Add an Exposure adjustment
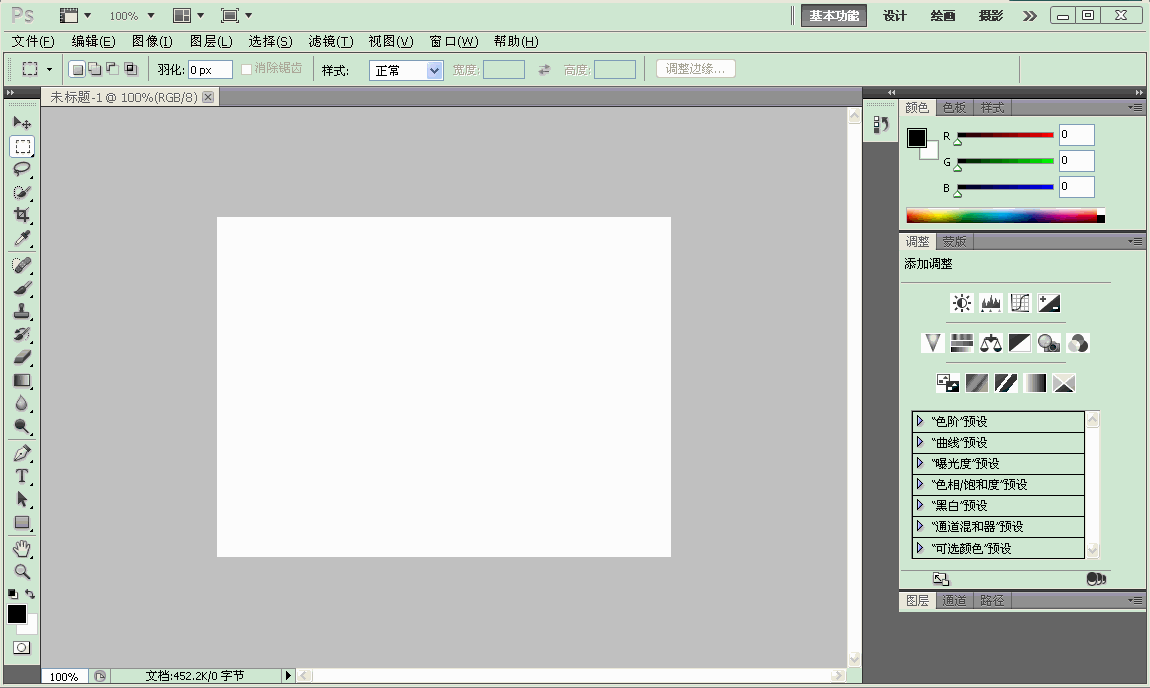1150x688 pixels. pos(1050,303)
